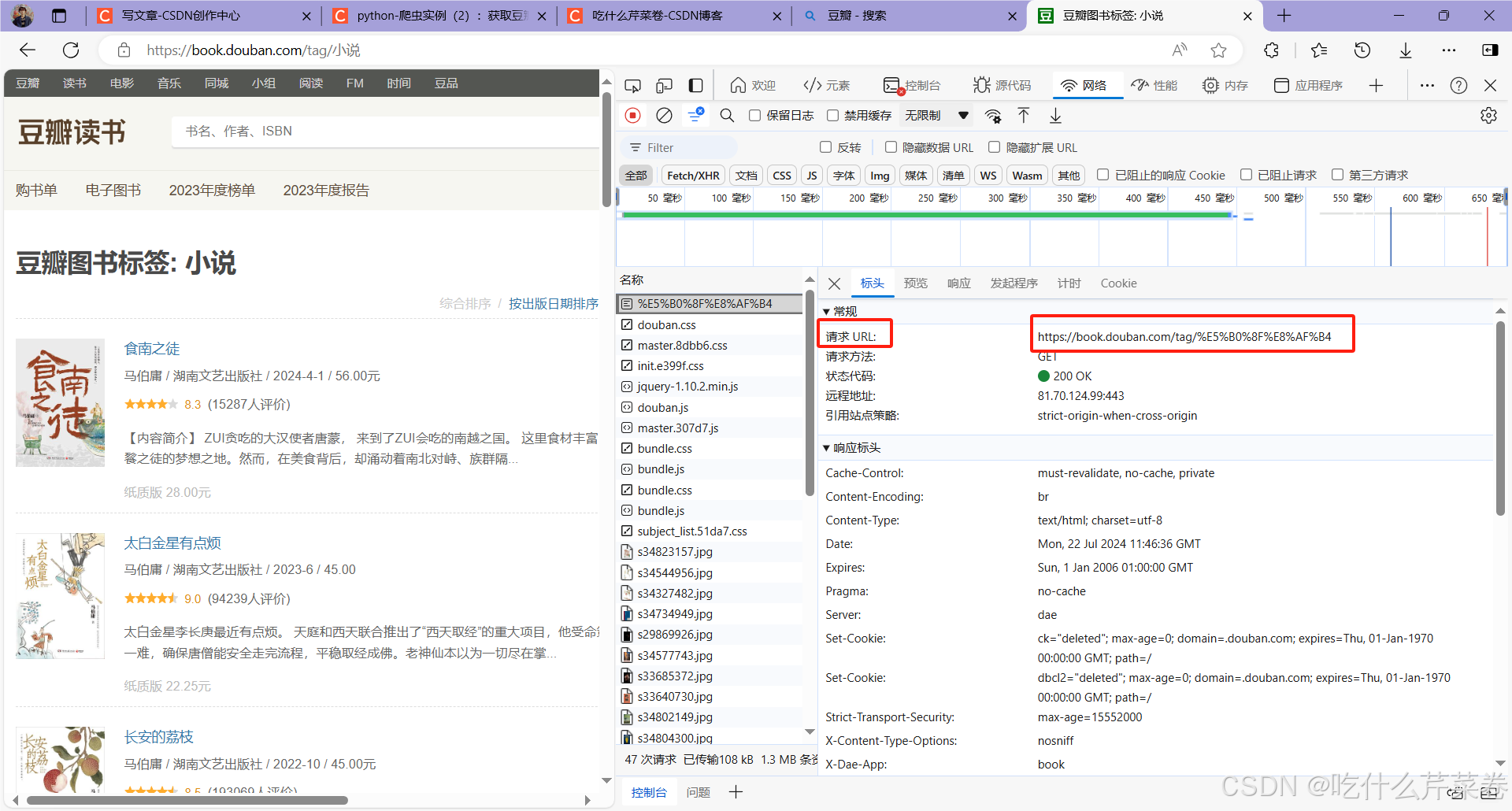Open network conditions wifi icon
This screenshot has height=811, width=1512.
(x=993, y=116)
